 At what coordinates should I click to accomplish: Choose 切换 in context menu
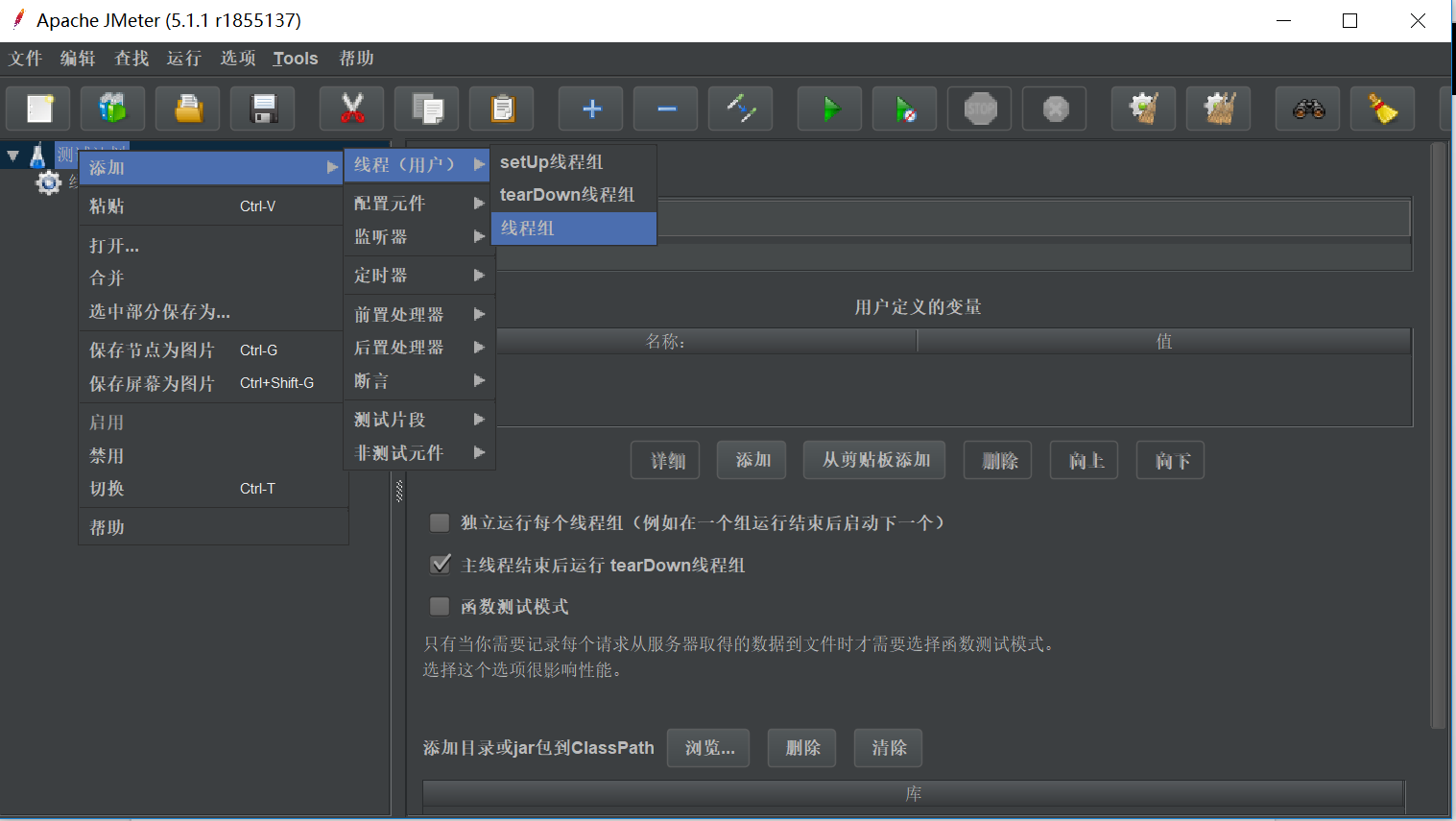coord(213,488)
